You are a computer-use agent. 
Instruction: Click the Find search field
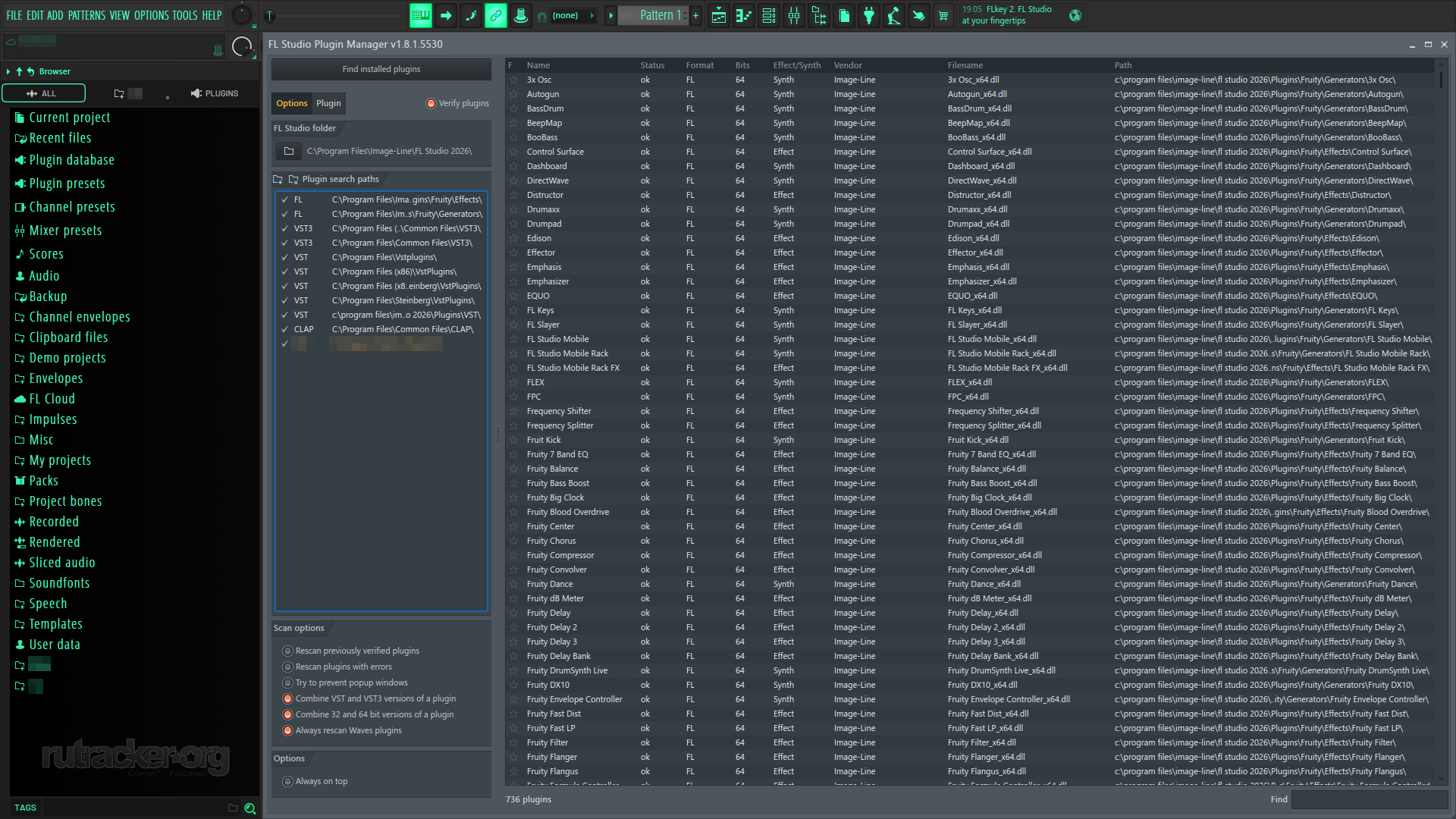point(1370,799)
